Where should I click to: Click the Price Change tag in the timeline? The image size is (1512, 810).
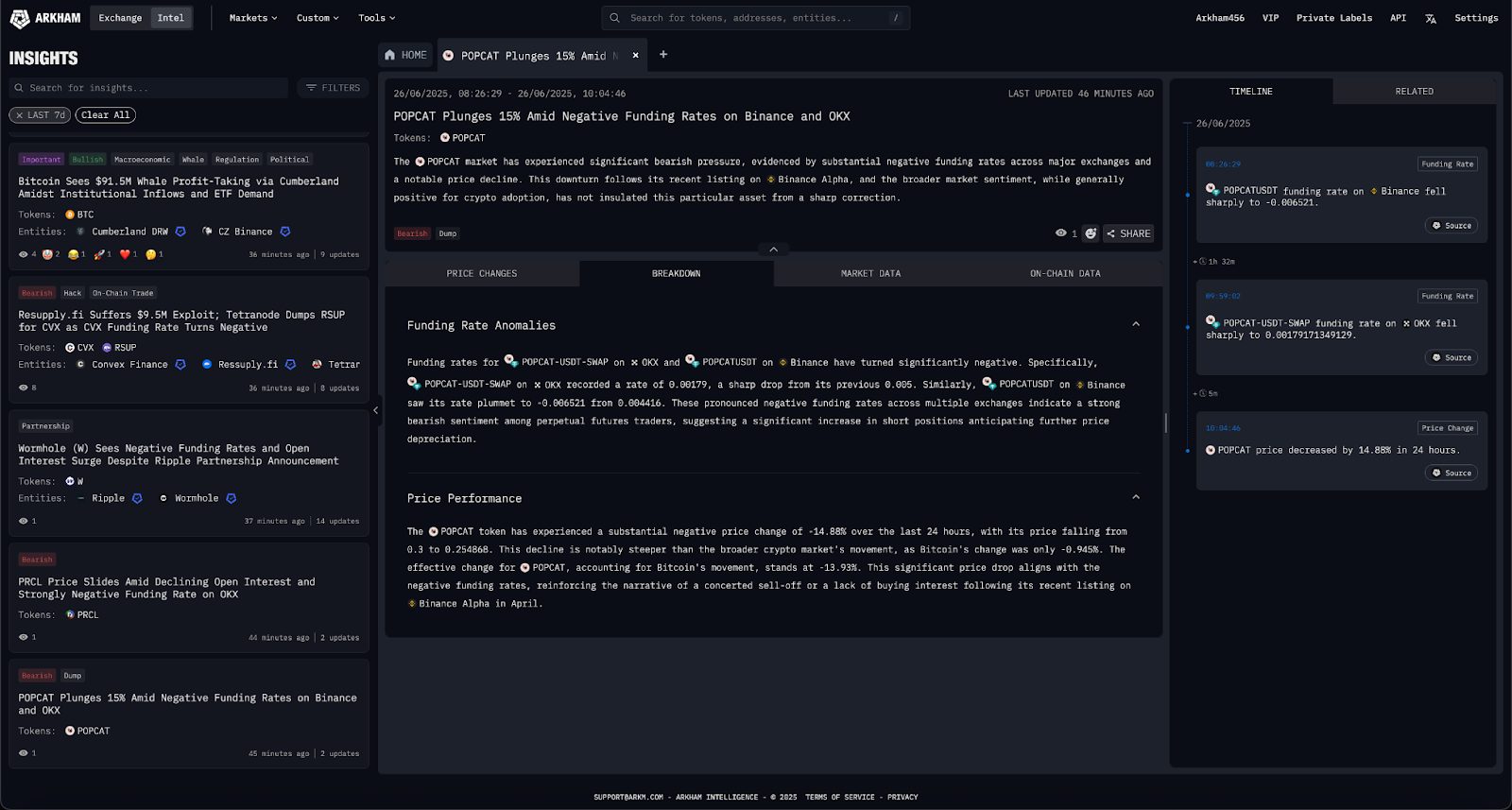point(1447,428)
